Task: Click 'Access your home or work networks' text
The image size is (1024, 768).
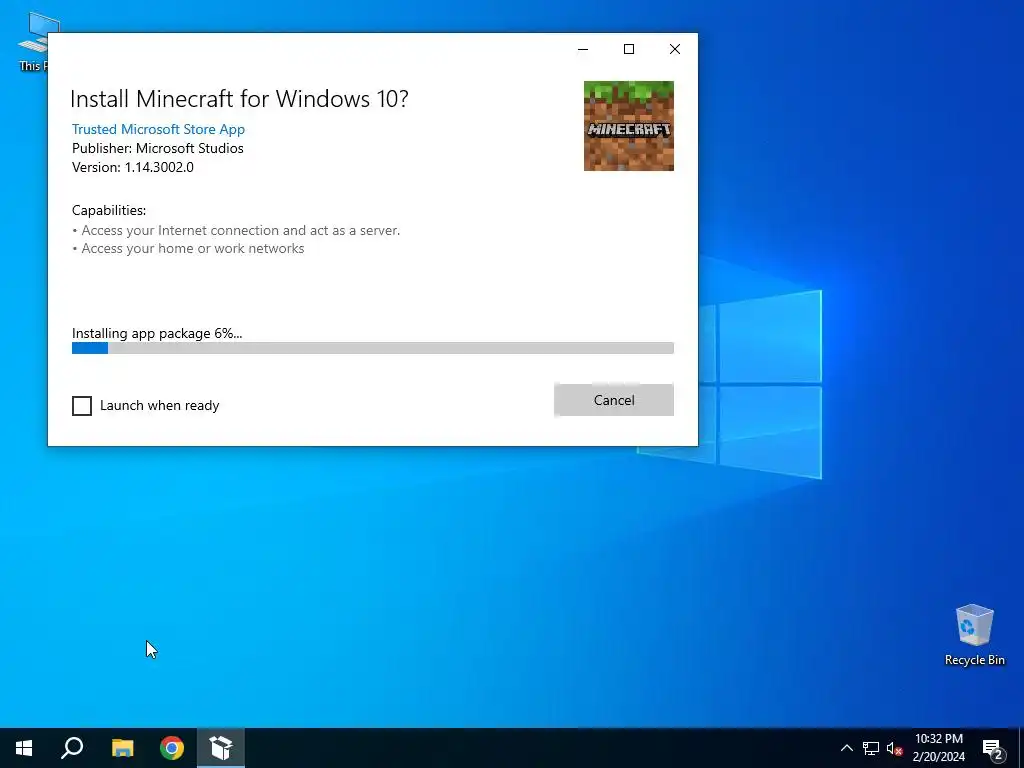Action: coord(193,248)
